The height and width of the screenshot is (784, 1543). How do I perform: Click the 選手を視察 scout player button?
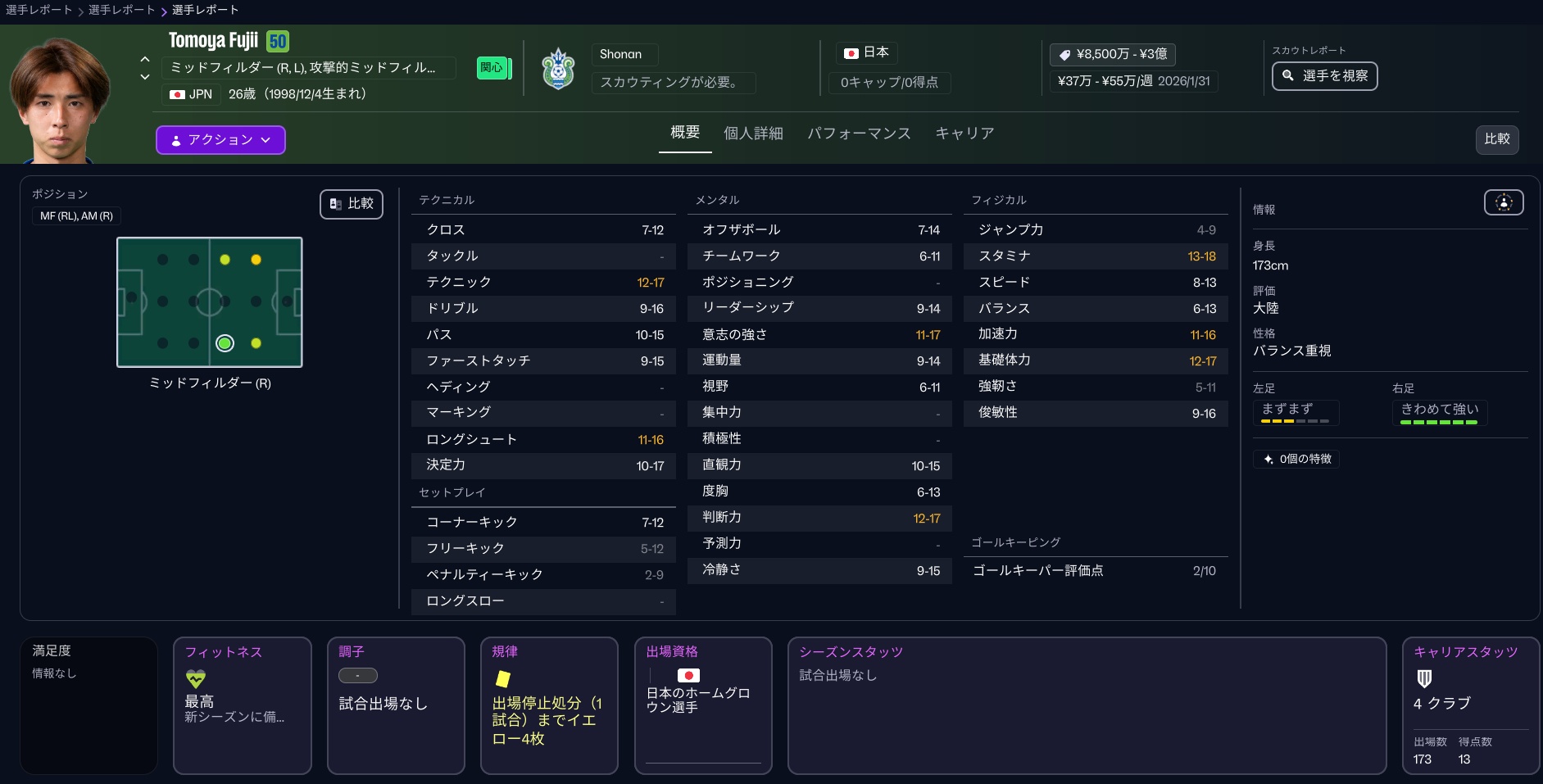click(x=1324, y=76)
